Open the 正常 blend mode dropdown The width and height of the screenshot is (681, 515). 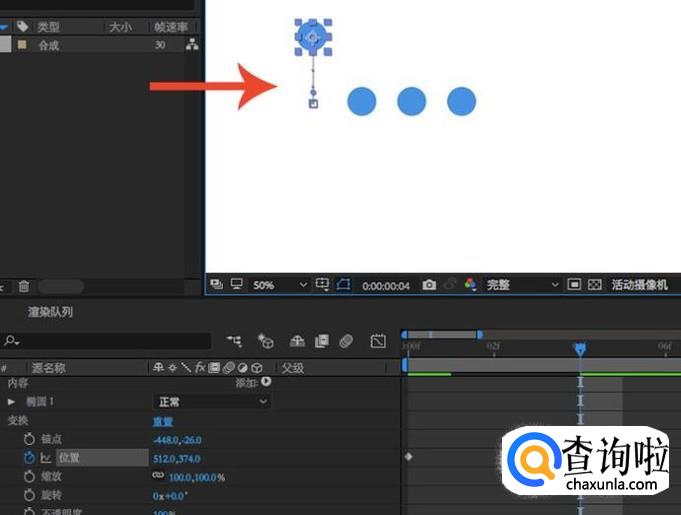pos(210,402)
